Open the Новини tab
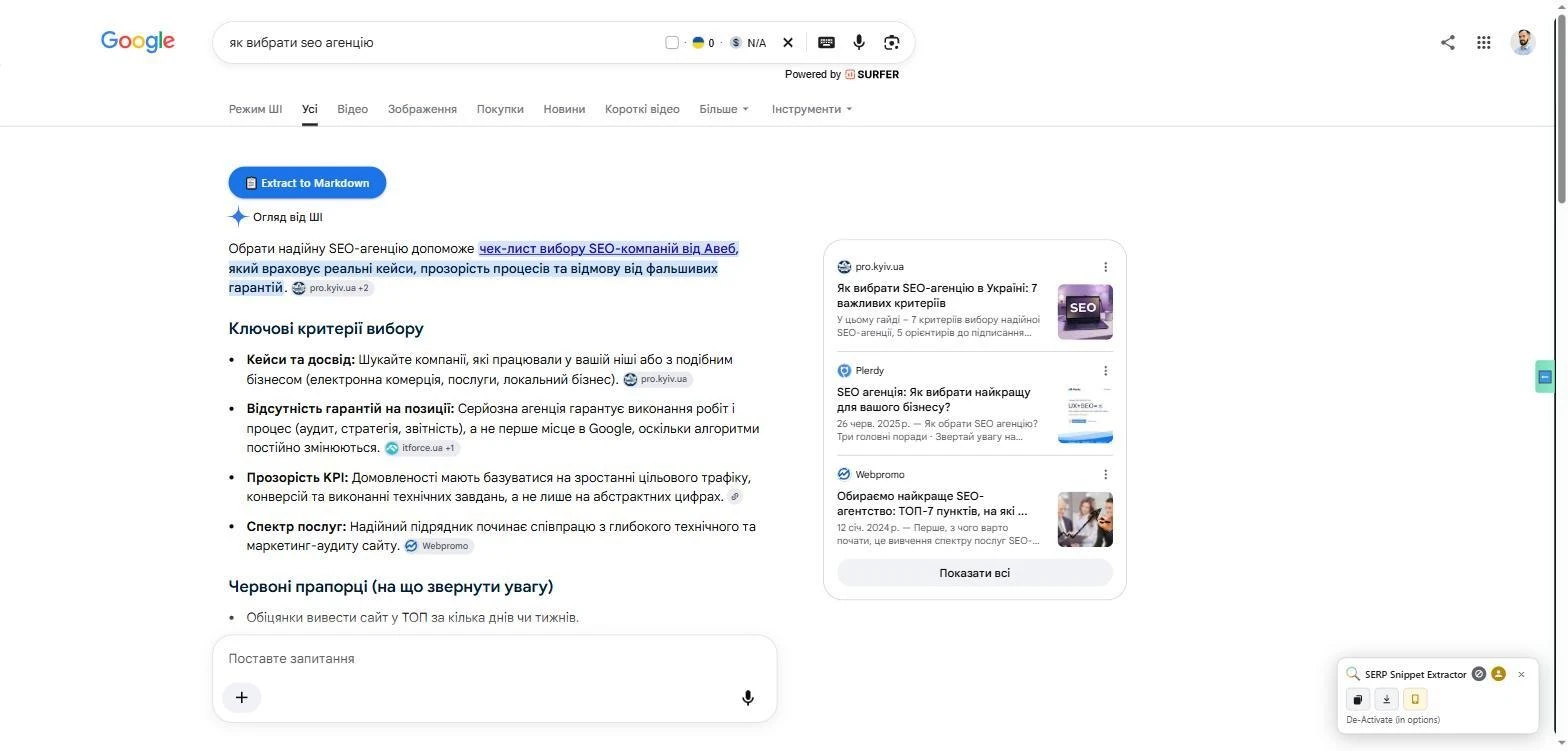The image size is (1568, 751). (564, 109)
